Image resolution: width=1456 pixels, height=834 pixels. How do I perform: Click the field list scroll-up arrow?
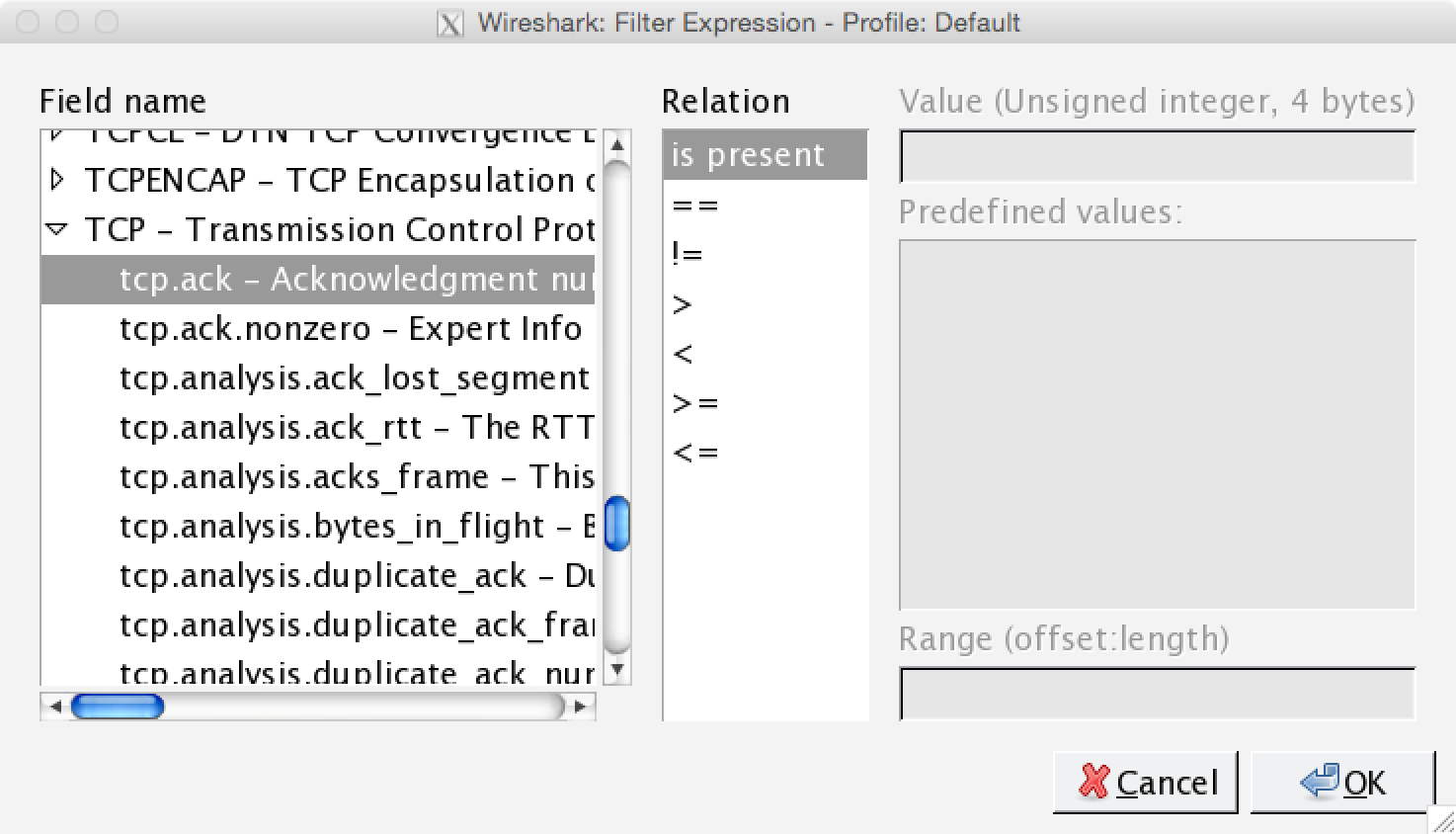click(x=616, y=145)
